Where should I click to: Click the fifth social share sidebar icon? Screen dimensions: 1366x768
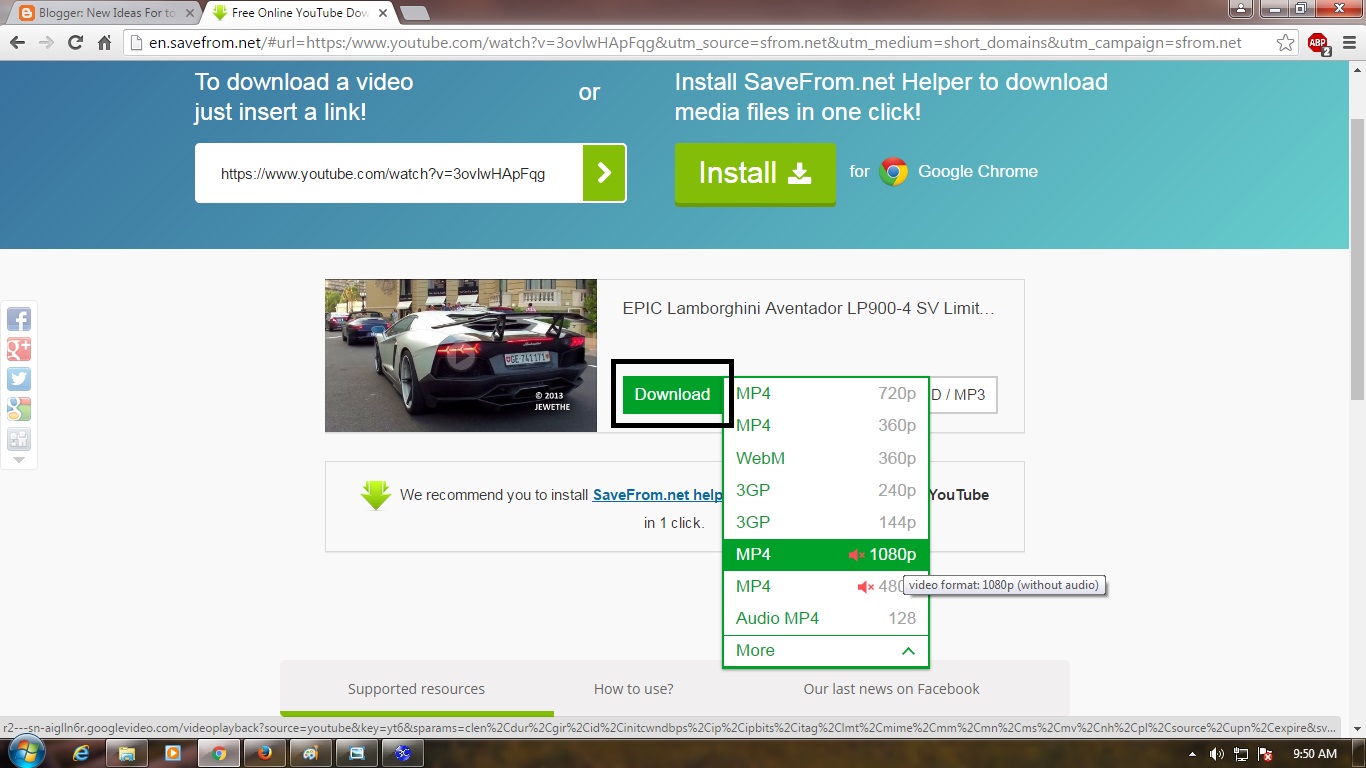pyautogui.click(x=19, y=439)
